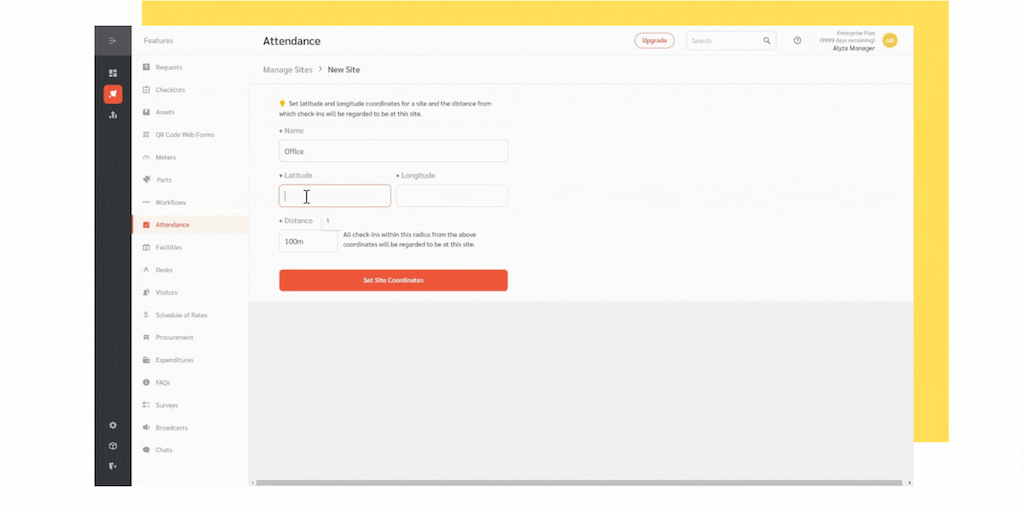The width and height of the screenshot is (1024, 512).
Task: Click the Features panel heading
Action: tap(159, 40)
